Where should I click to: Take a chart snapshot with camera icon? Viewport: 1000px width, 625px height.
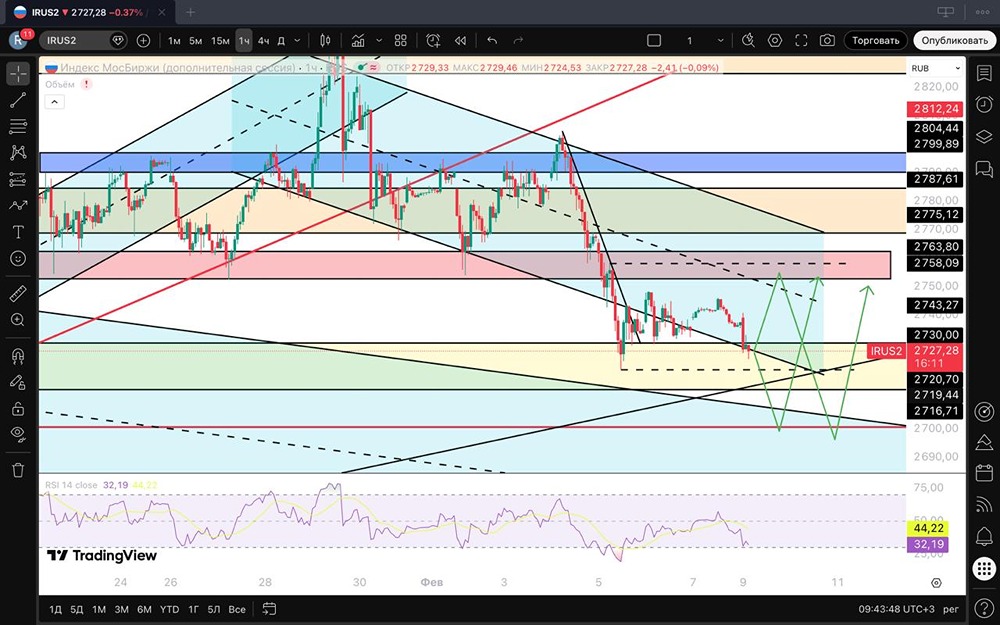click(x=827, y=40)
